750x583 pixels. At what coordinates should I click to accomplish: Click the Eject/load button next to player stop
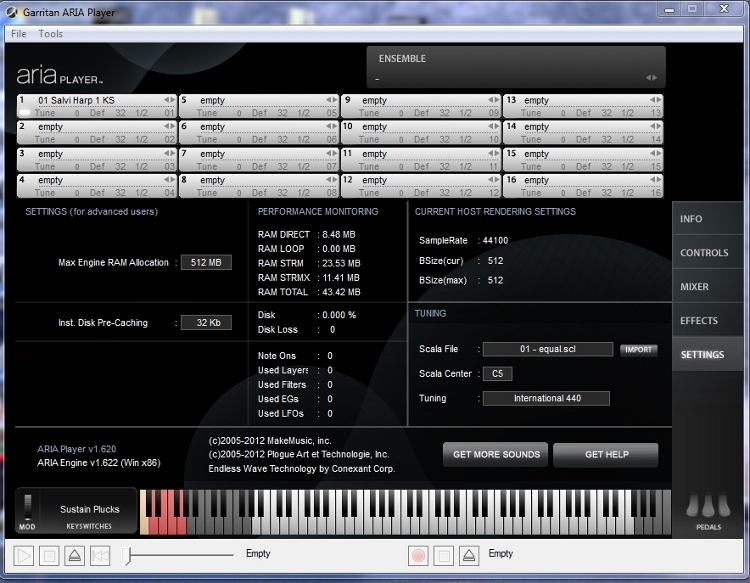tap(75, 556)
